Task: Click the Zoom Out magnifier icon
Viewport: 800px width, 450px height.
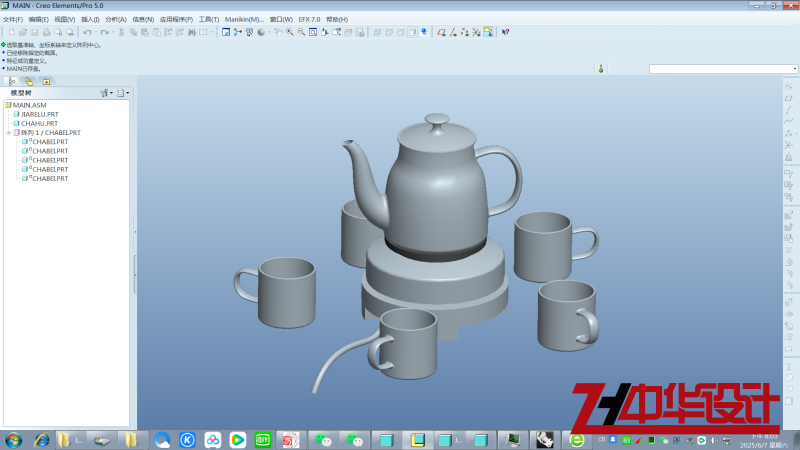Action: pyautogui.click(x=302, y=32)
